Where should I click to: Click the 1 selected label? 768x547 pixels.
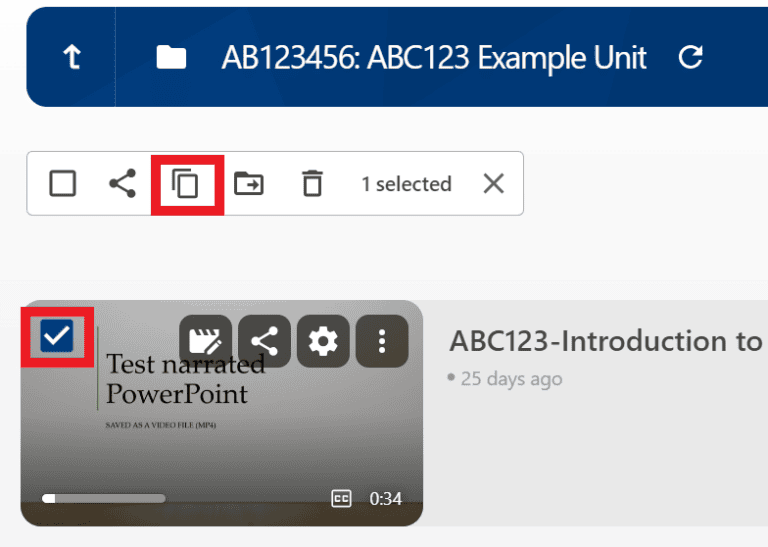(406, 184)
